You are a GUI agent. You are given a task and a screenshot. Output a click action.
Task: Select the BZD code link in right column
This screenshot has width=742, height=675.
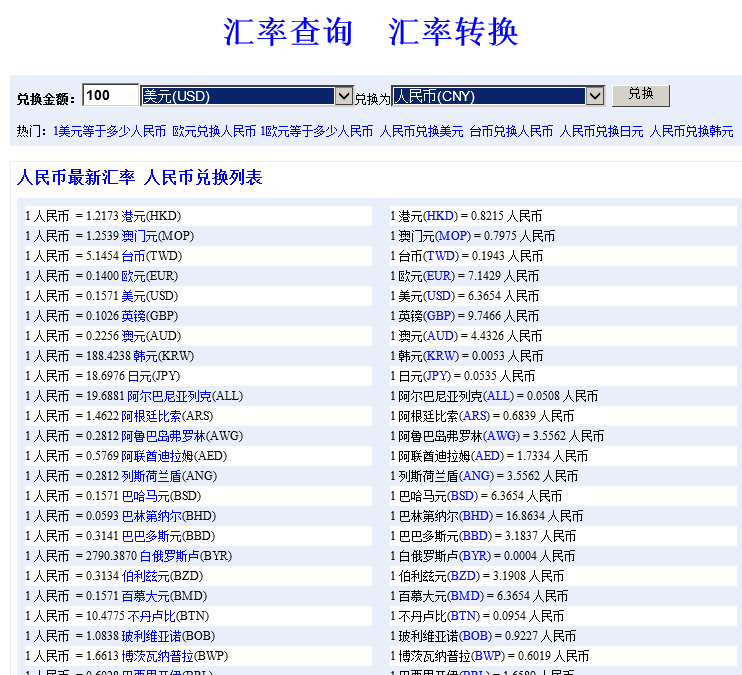[463, 576]
